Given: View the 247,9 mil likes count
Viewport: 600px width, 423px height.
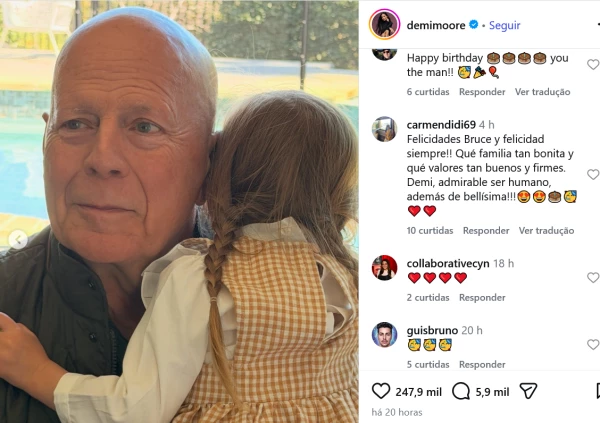Looking at the screenshot, I should 418,392.
